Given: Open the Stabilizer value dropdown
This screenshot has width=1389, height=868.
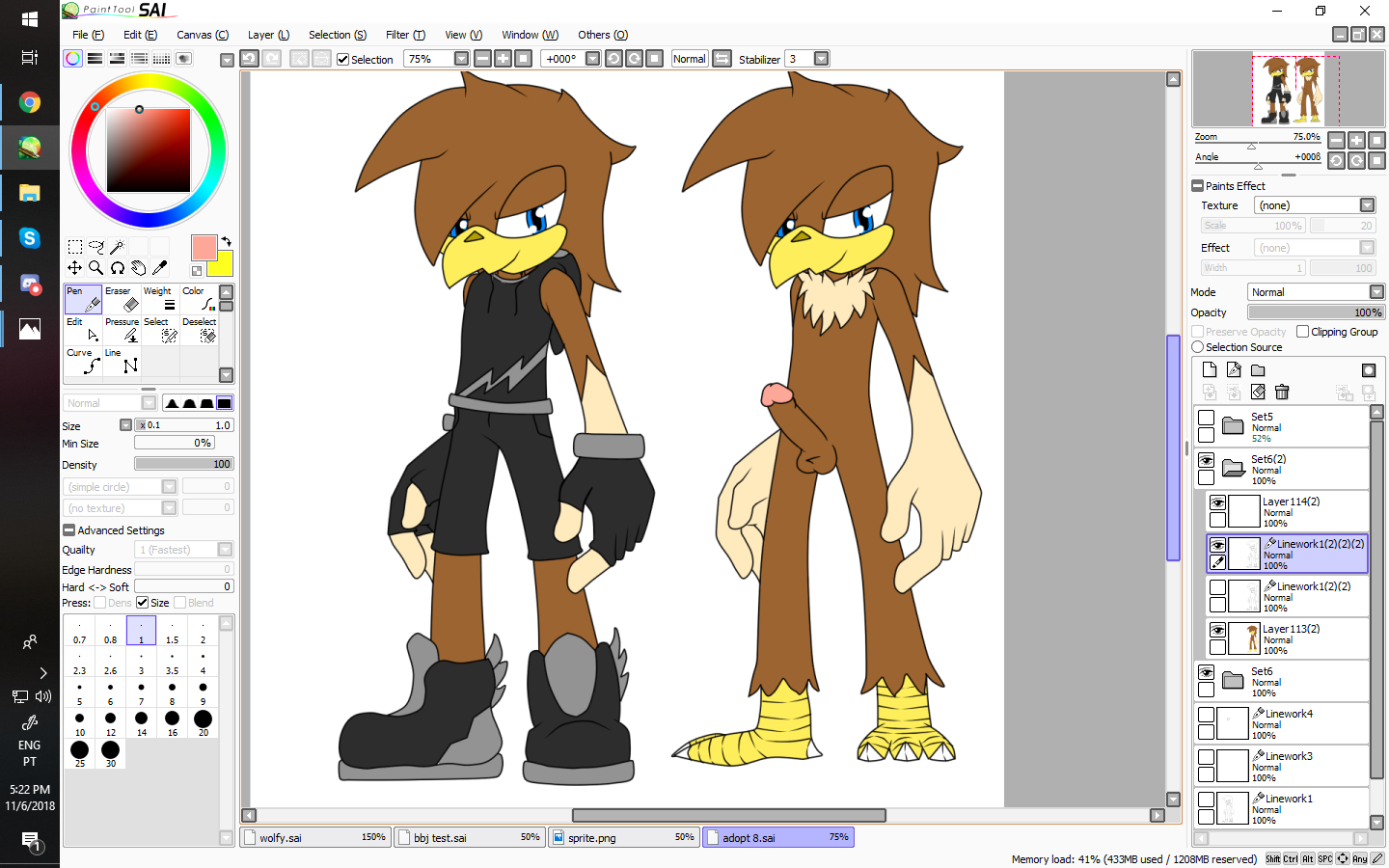Looking at the screenshot, I should (x=822, y=59).
